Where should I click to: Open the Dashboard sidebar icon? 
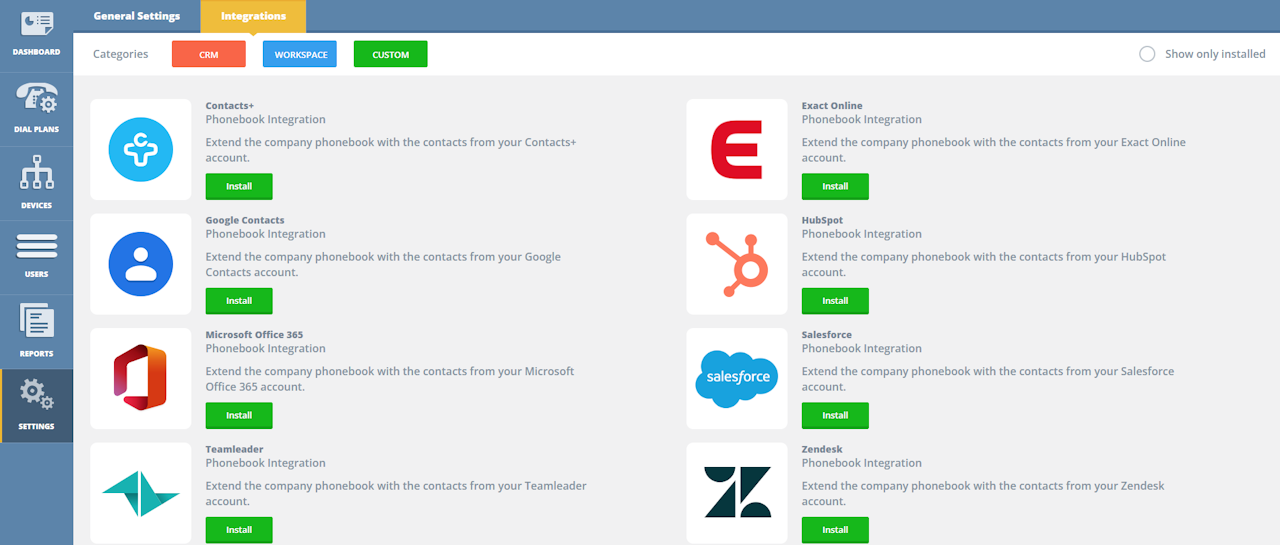[36, 24]
